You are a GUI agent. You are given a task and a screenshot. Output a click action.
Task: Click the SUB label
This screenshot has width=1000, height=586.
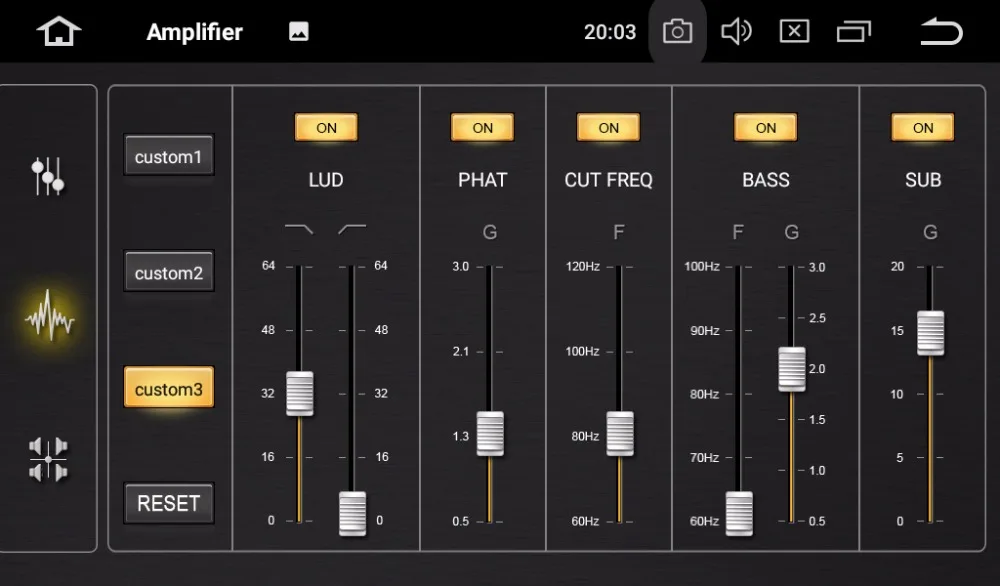[923, 180]
